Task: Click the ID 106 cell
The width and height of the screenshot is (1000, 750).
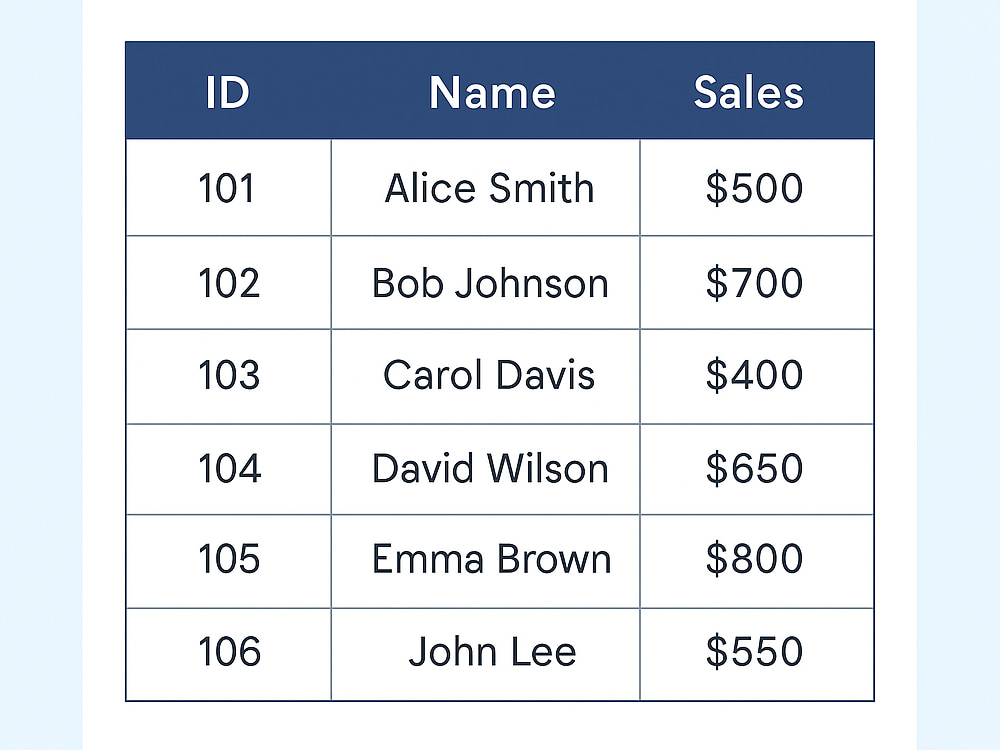Action: point(229,654)
